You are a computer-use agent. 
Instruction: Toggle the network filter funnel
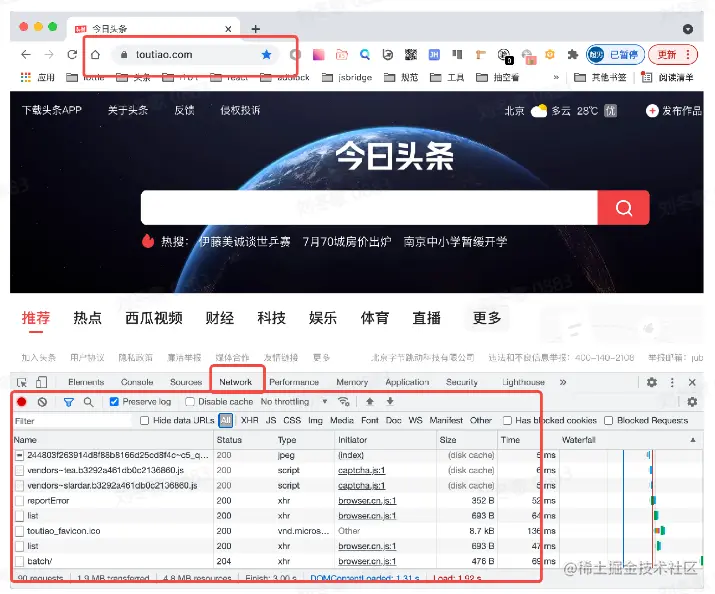click(x=68, y=402)
